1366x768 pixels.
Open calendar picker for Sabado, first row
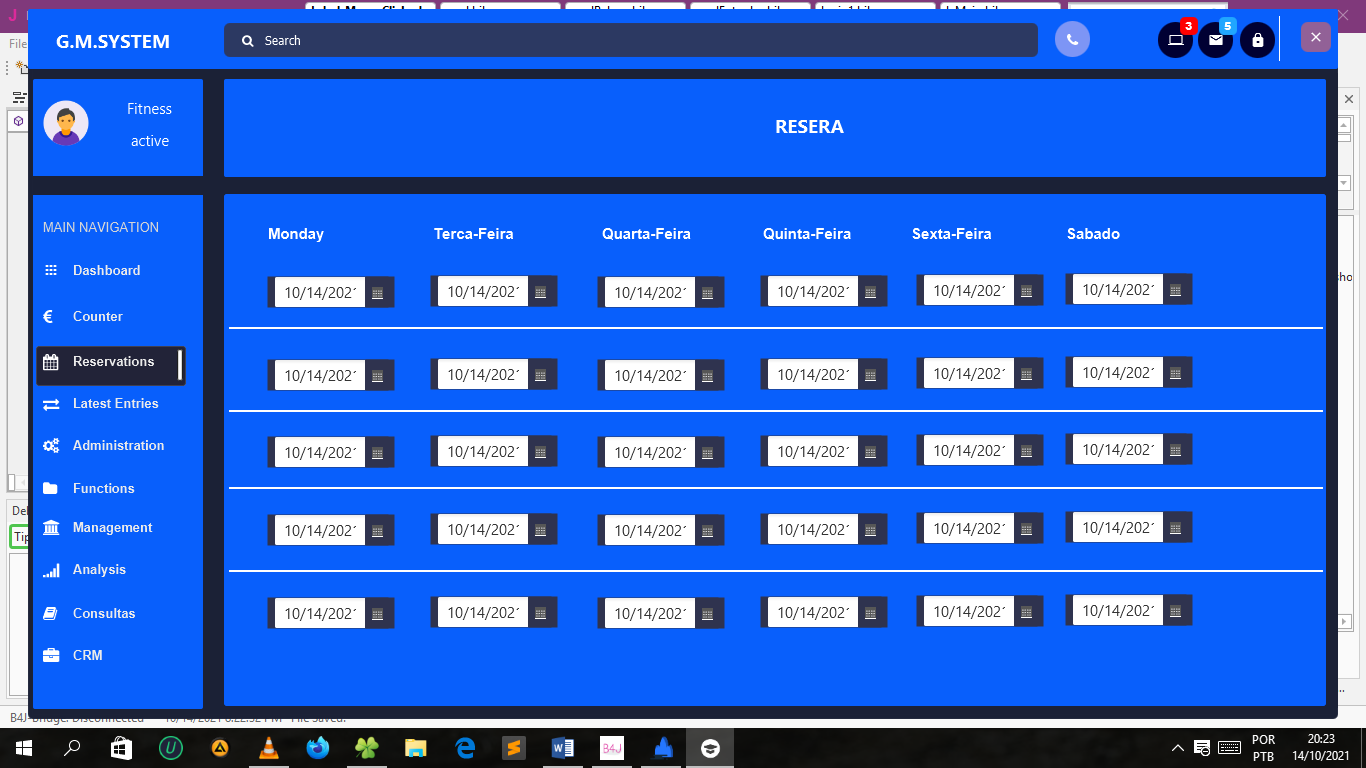1176,290
